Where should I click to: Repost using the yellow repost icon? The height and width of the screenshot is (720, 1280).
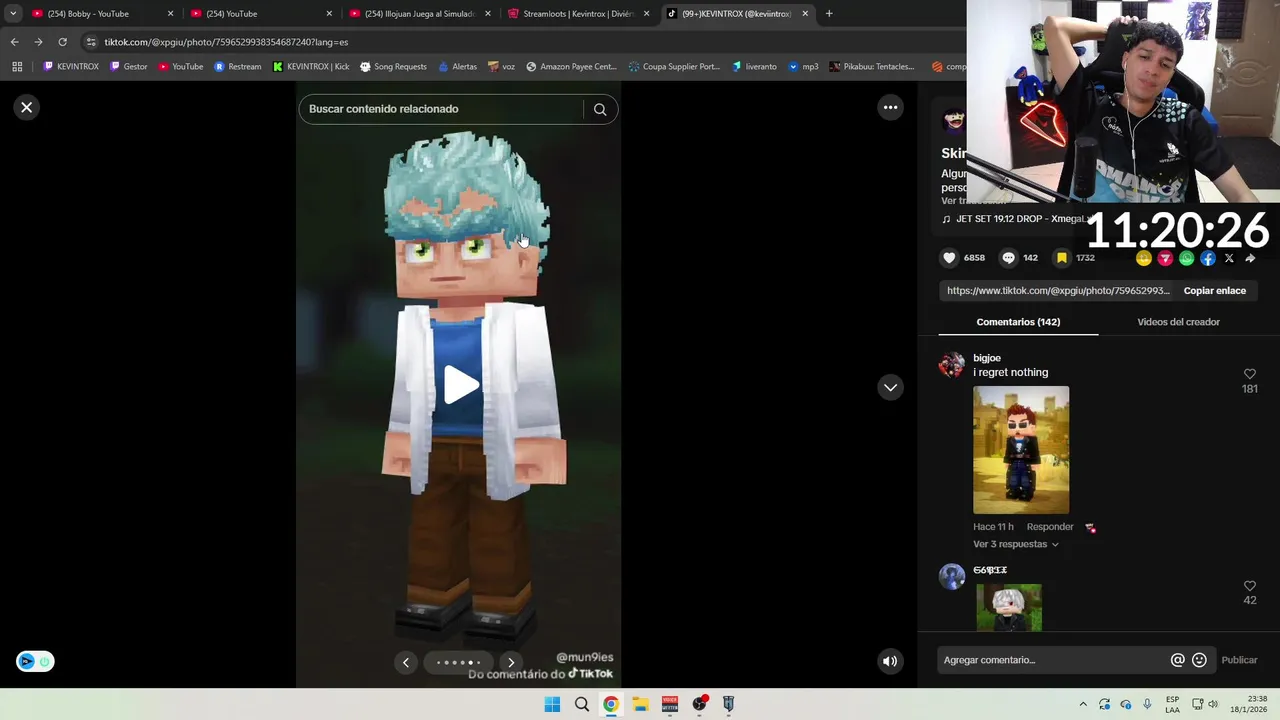tap(1143, 258)
